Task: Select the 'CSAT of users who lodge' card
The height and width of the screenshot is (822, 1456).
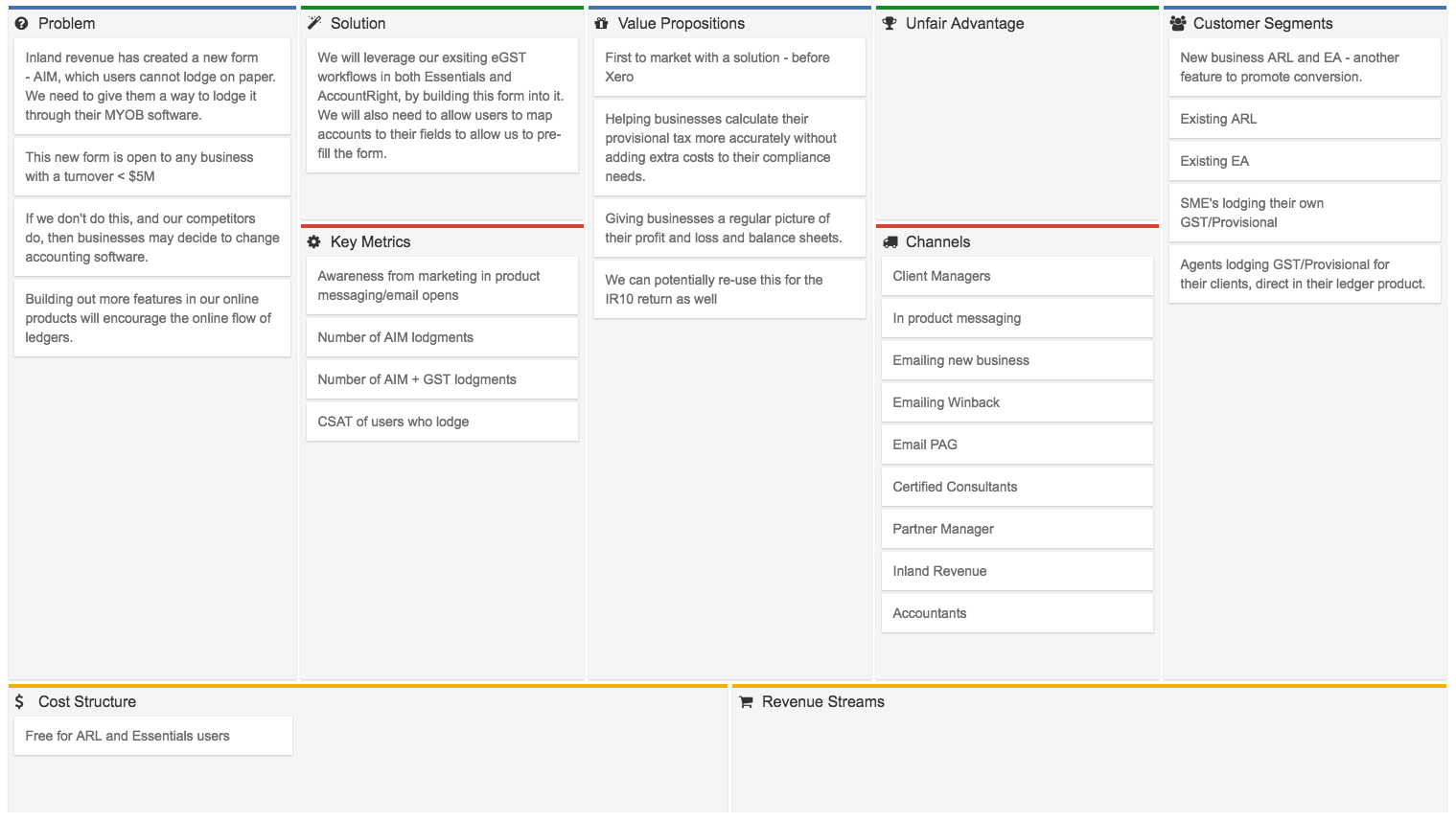Action: click(x=442, y=422)
